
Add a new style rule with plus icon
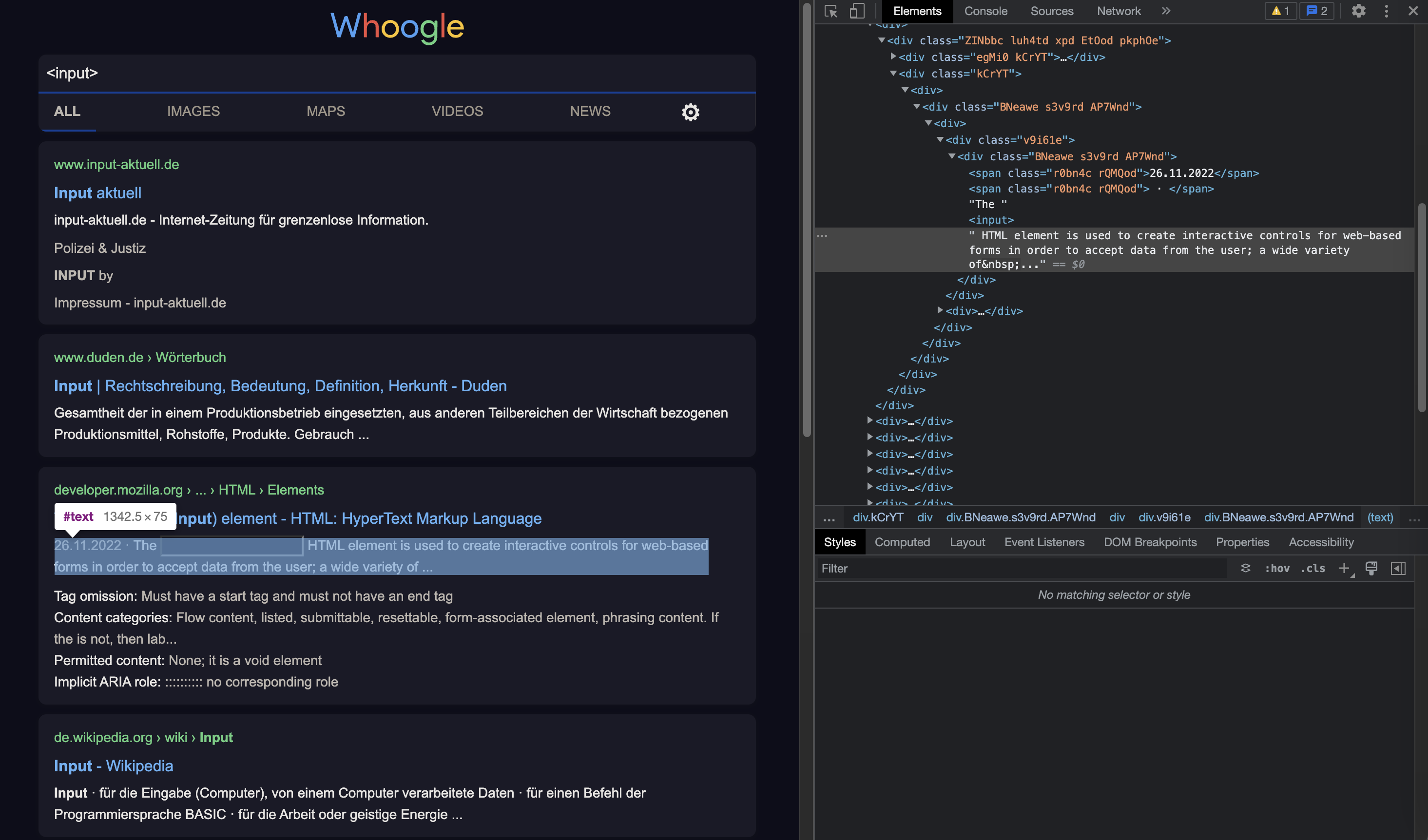[1346, 568]
